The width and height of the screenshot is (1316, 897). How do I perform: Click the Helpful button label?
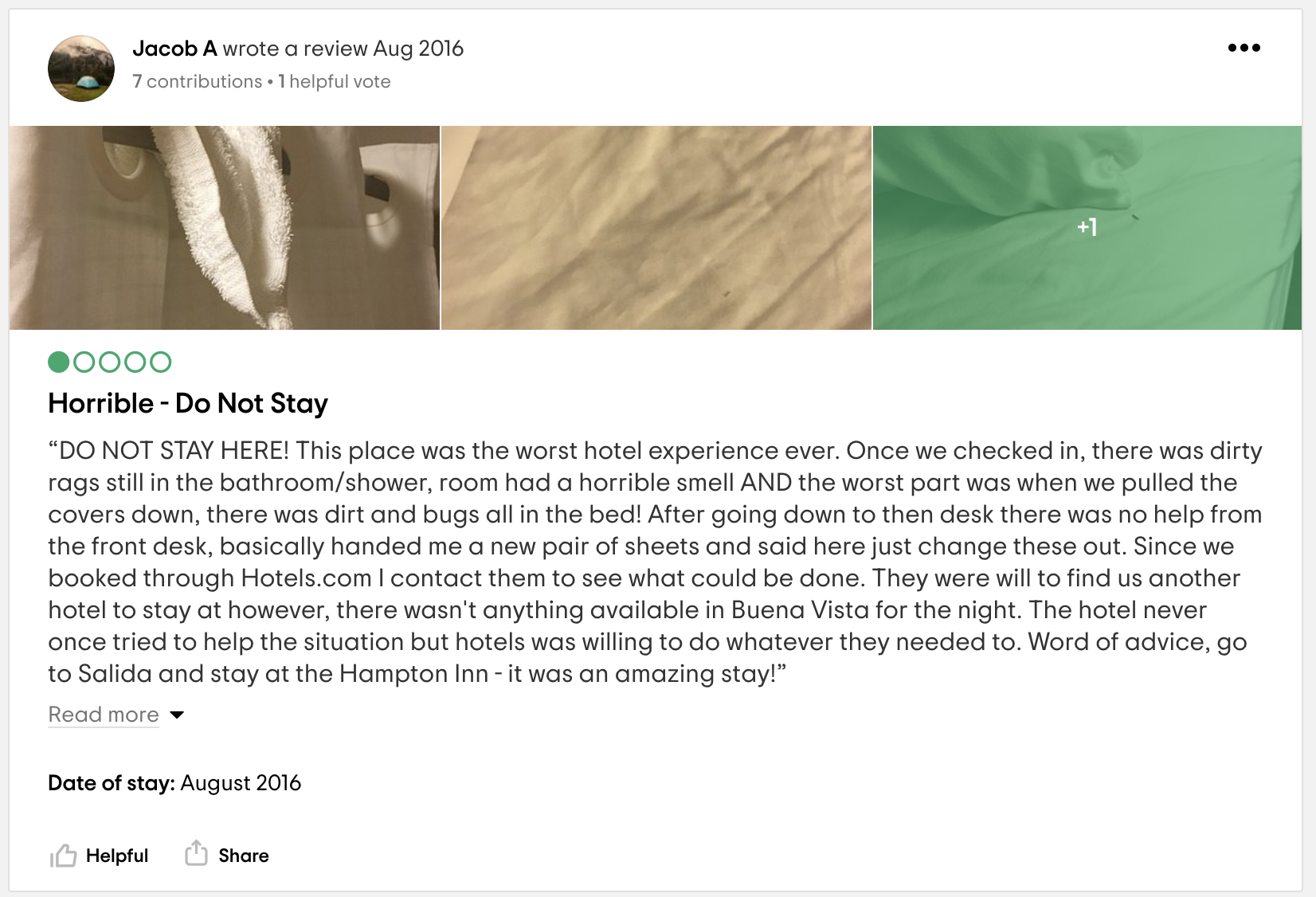point(117,856)
